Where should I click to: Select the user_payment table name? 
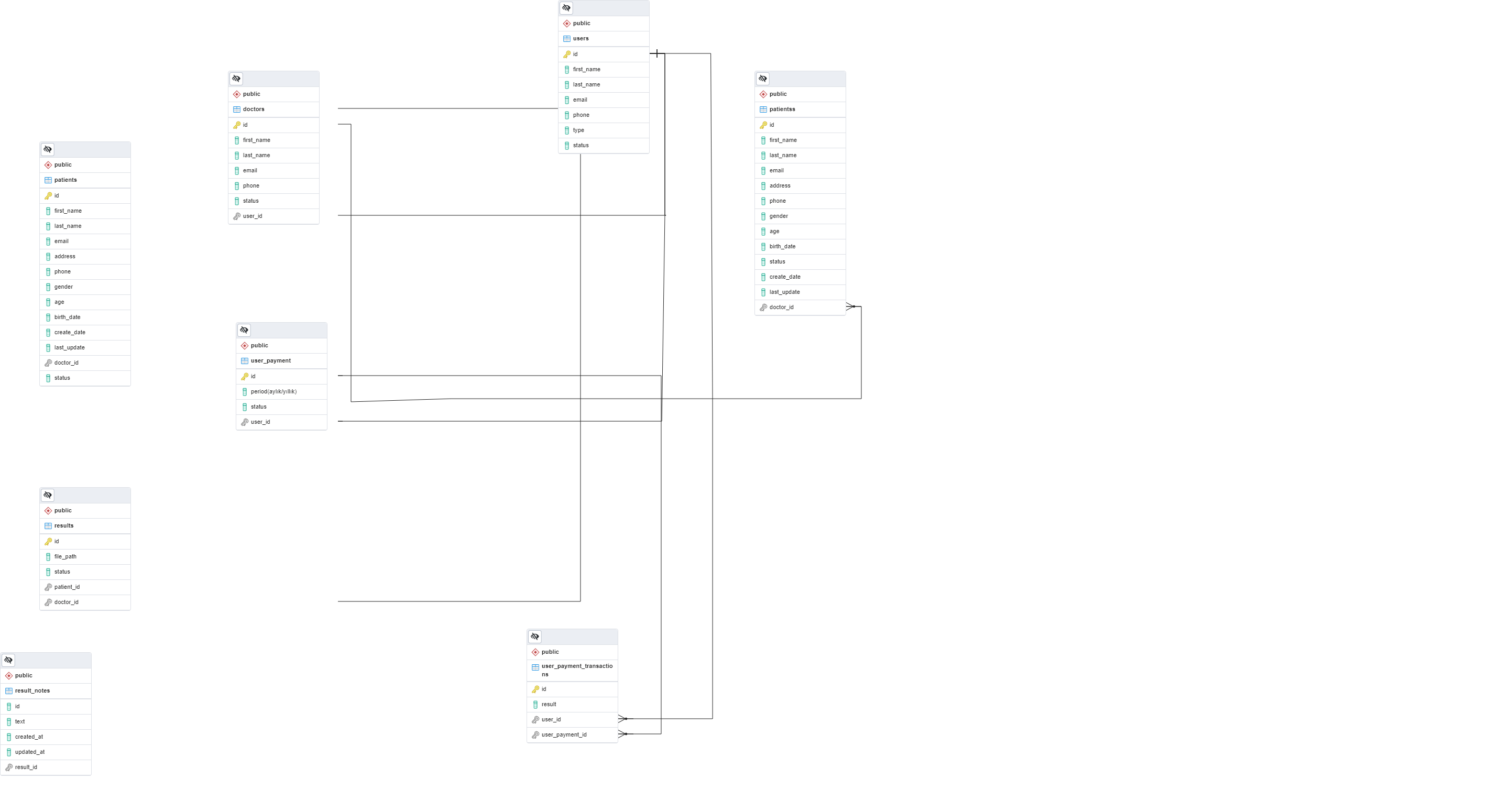point(270,361)
